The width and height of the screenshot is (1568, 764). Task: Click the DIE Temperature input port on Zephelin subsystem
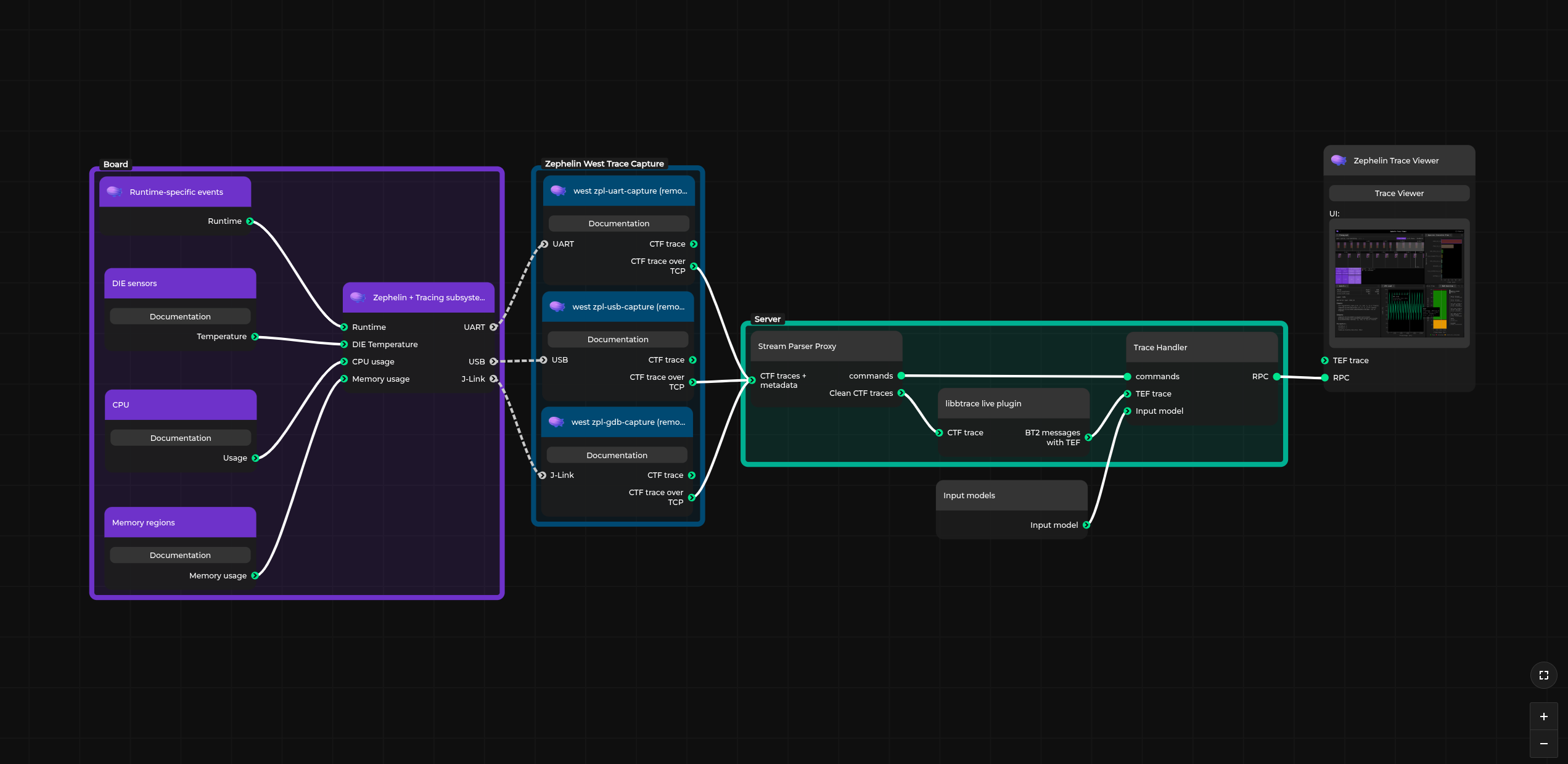point(344,345)
